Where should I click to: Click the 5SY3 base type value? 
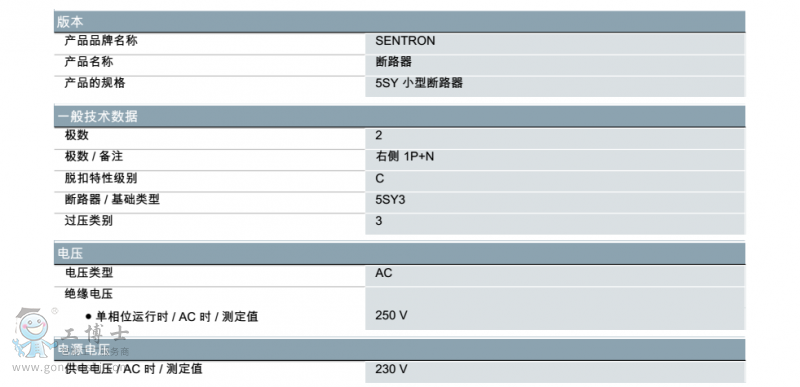point(390,200)
